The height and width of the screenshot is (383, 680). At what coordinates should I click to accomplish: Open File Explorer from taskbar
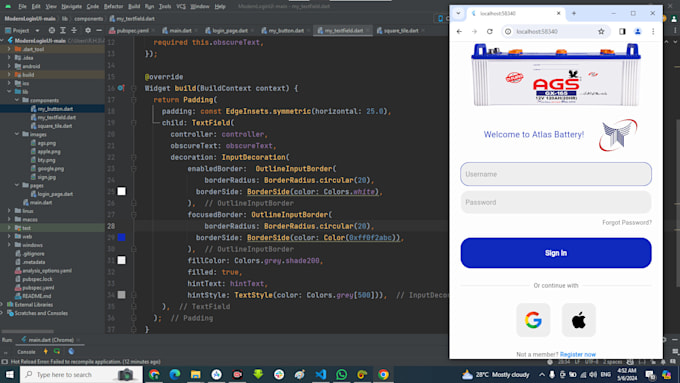(x=196, y=374)
